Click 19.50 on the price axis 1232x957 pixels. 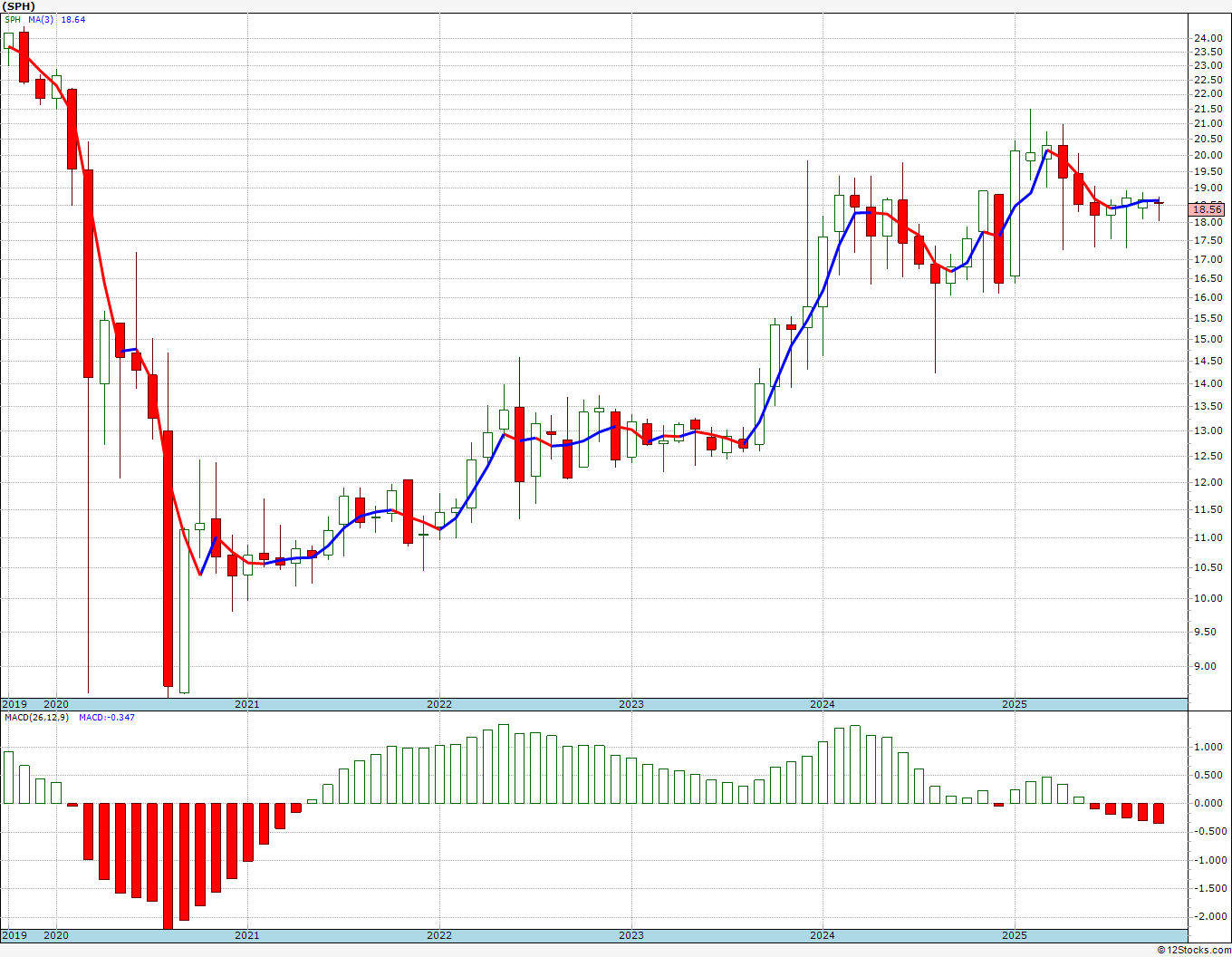coord(1208,170)
